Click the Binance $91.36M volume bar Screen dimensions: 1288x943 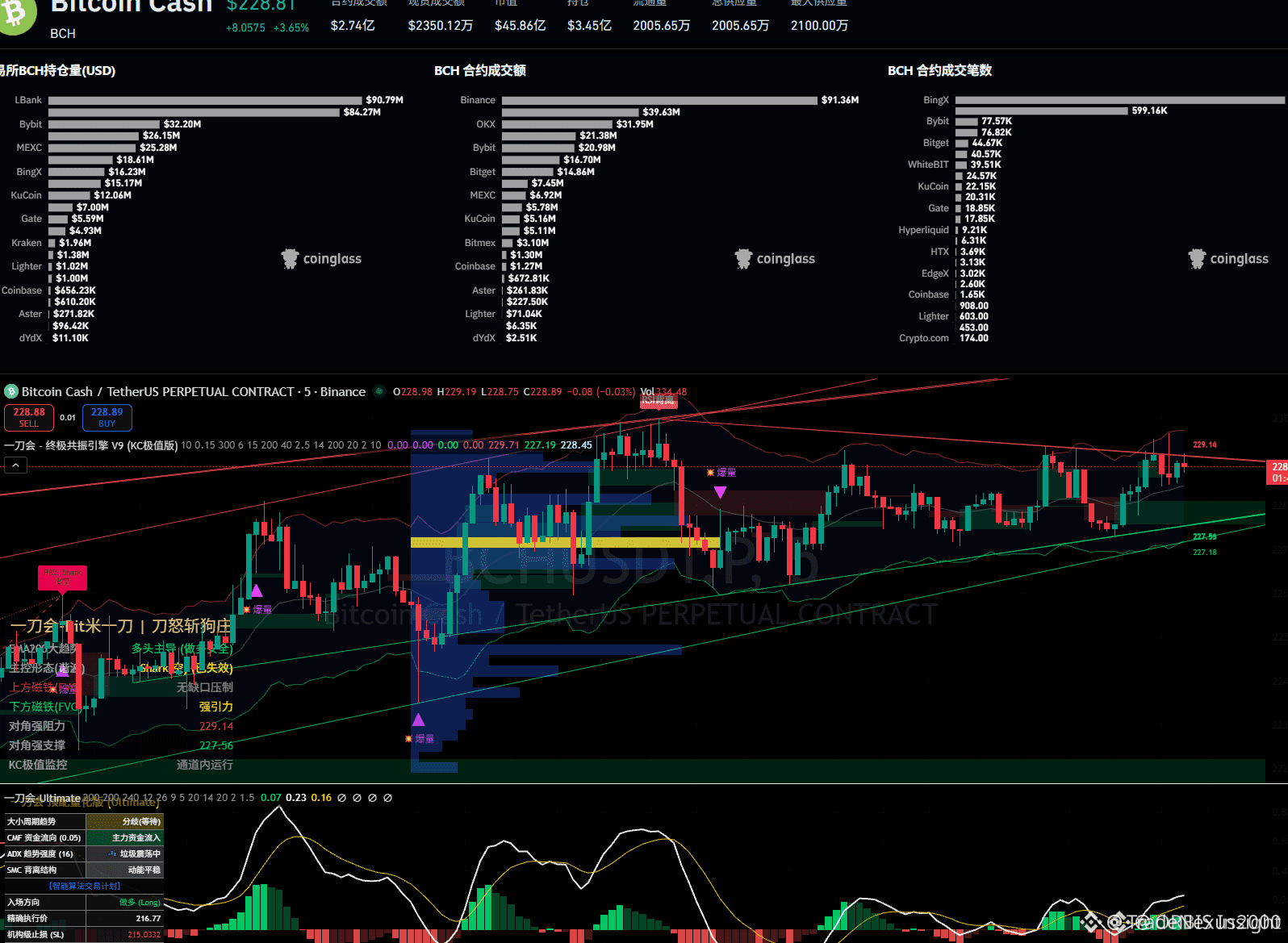(x=659, y=101)
